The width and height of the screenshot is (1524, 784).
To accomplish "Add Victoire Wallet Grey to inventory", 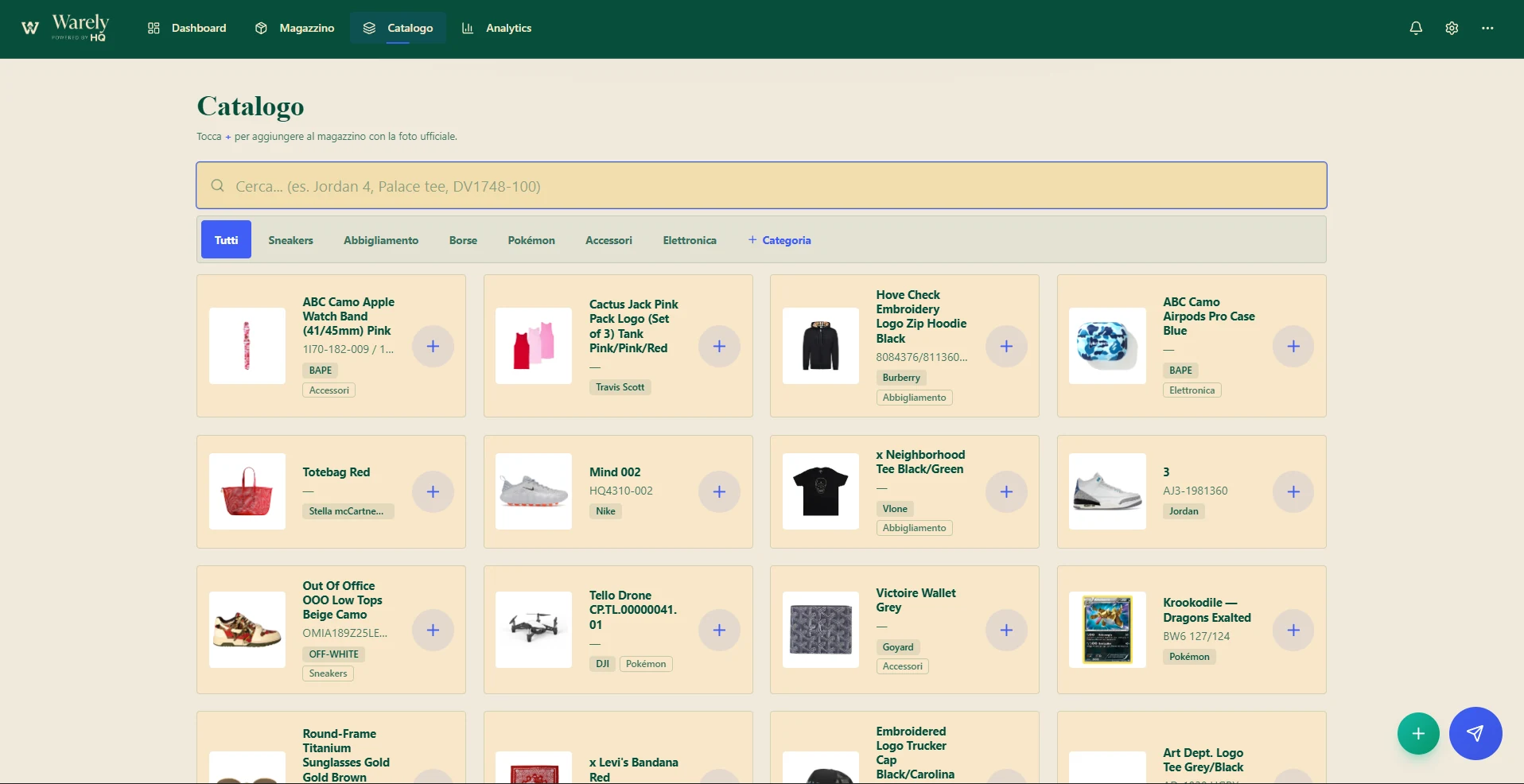I will click(1006, 630).
